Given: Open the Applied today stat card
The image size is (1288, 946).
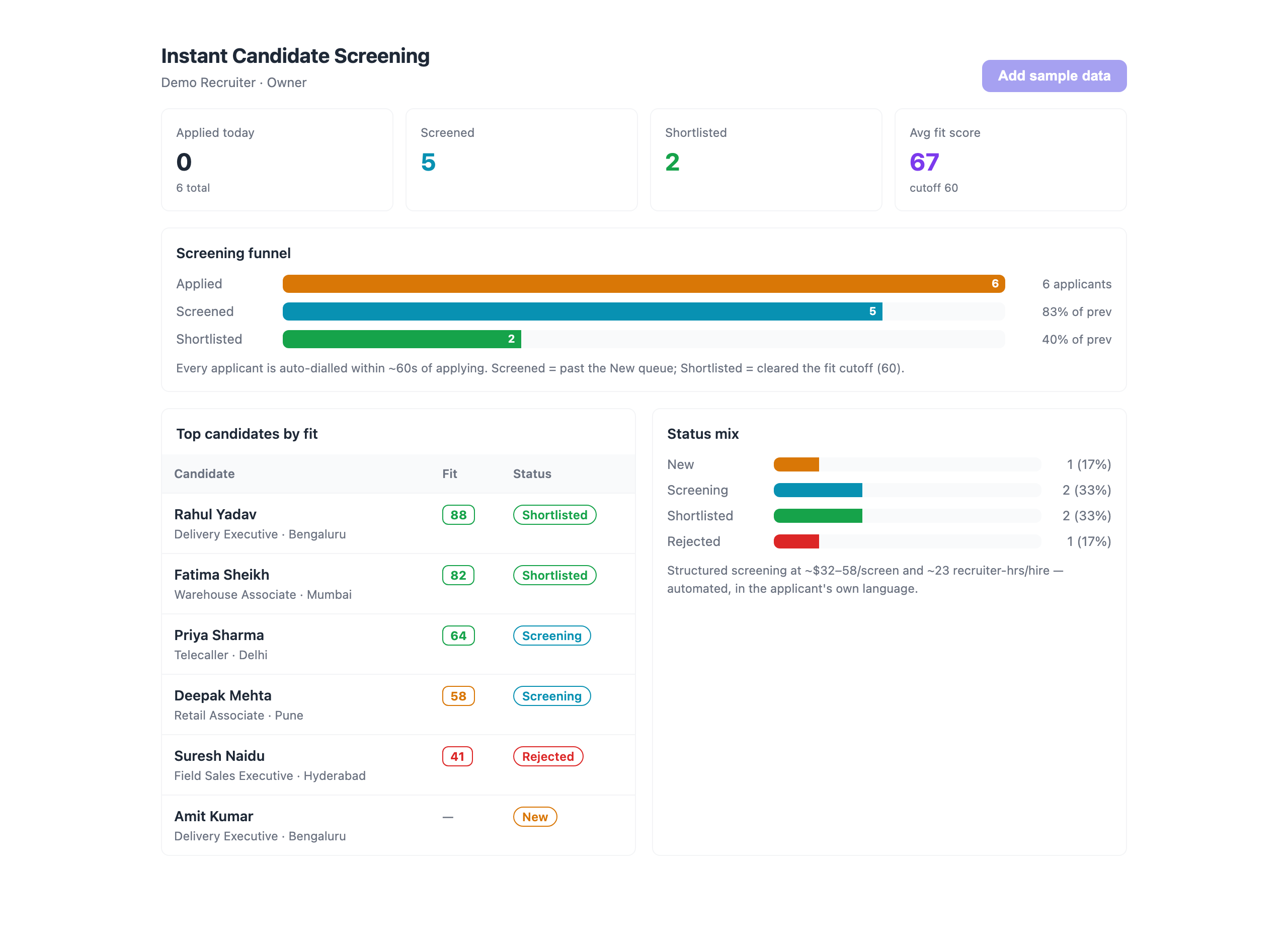Looking at the screenshot, I should (x=277, y=160).
